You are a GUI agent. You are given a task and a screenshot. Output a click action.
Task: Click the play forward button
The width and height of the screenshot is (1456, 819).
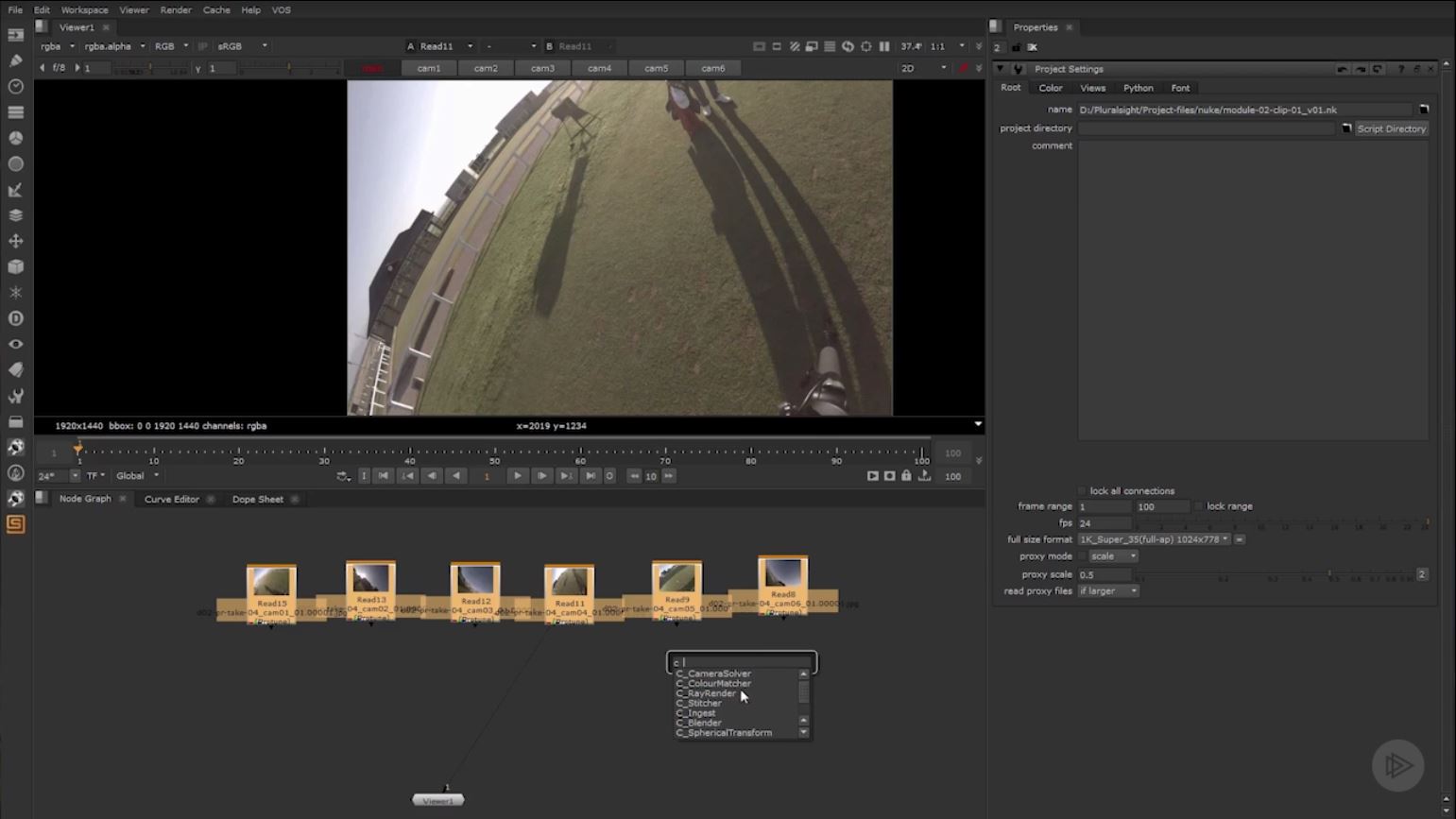coord(517,476)
